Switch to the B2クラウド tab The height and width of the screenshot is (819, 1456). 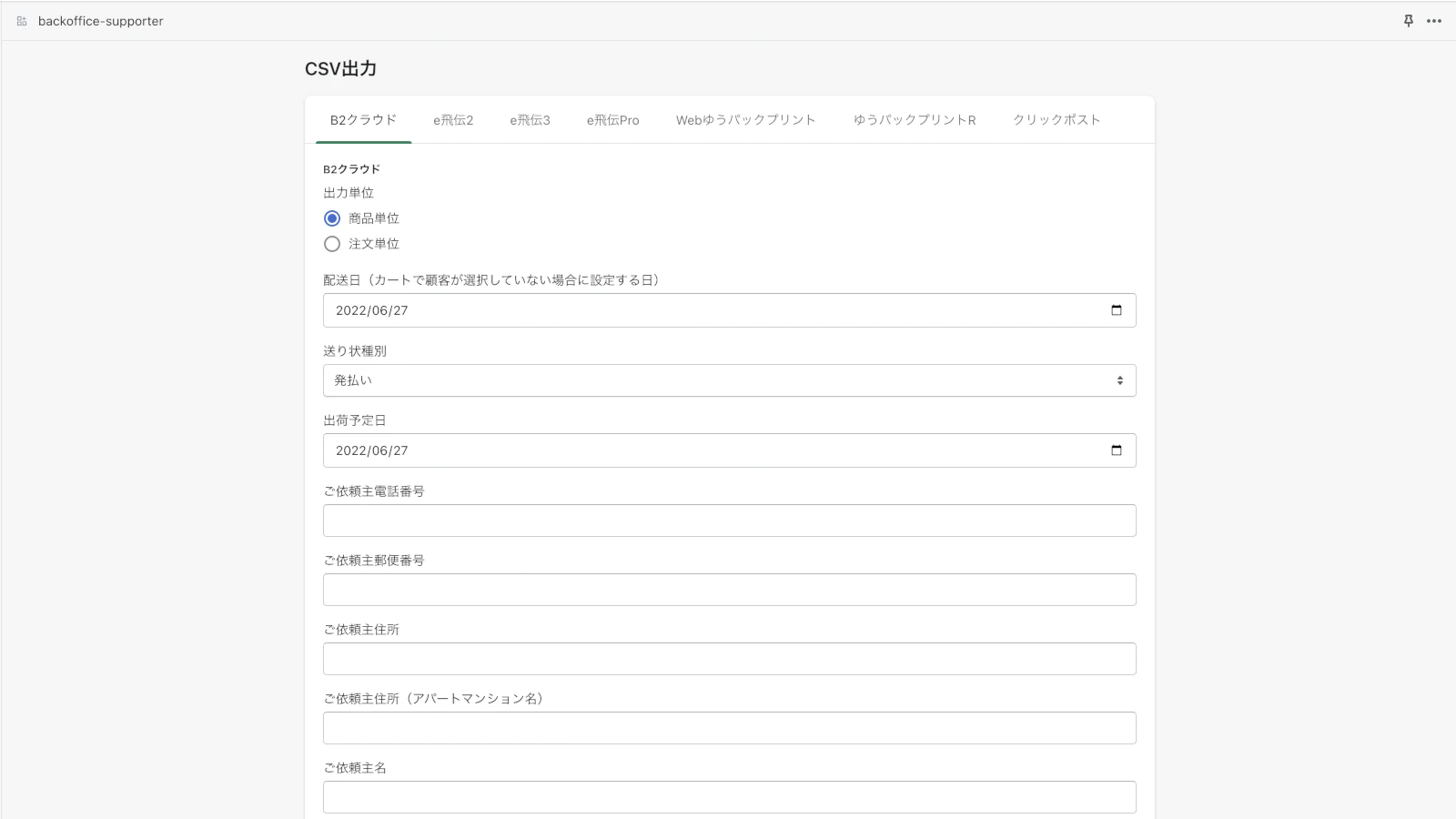pos(363,120)
